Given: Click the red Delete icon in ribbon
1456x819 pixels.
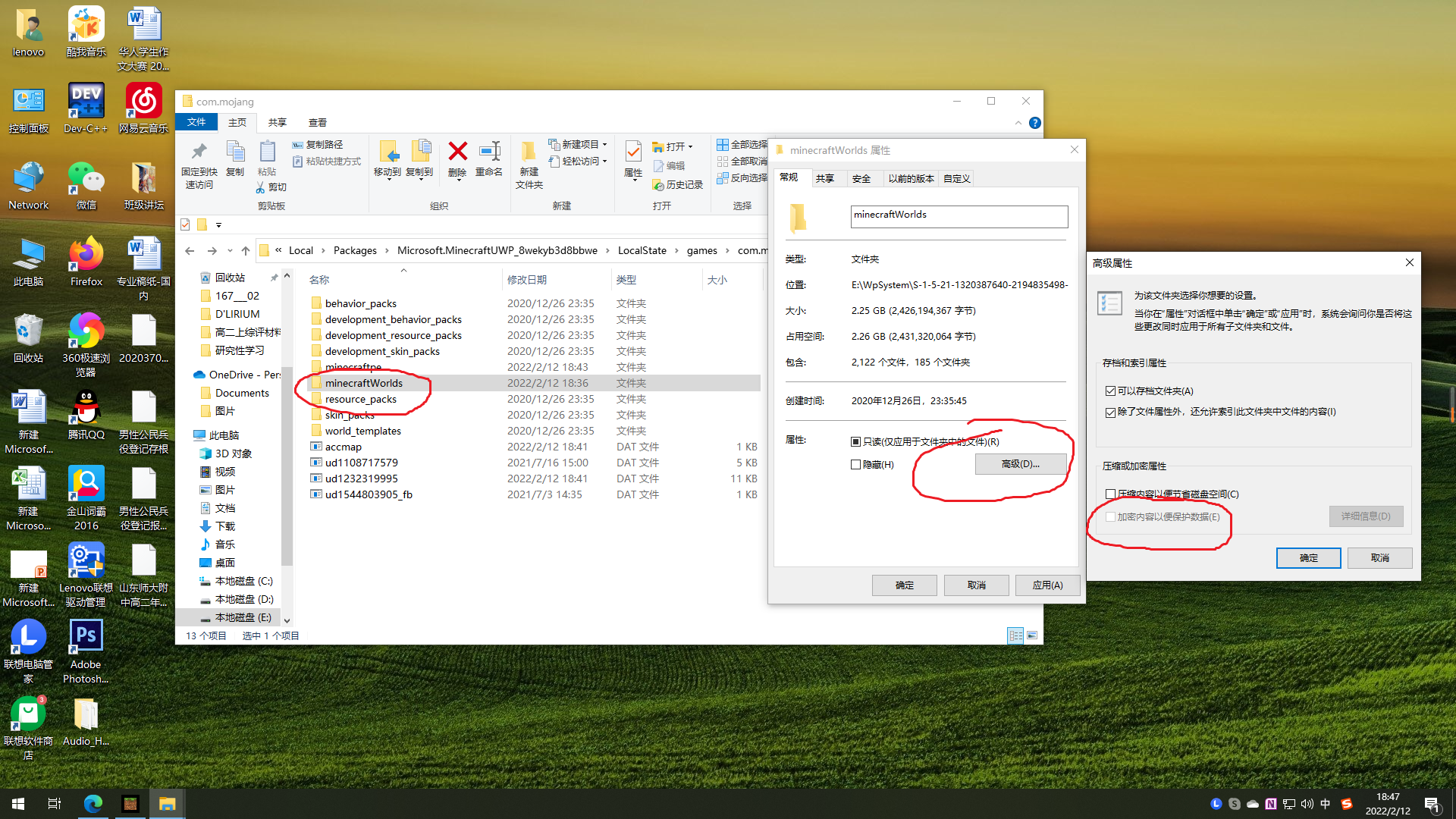Looking at the screenshot, I should [457, 152].
